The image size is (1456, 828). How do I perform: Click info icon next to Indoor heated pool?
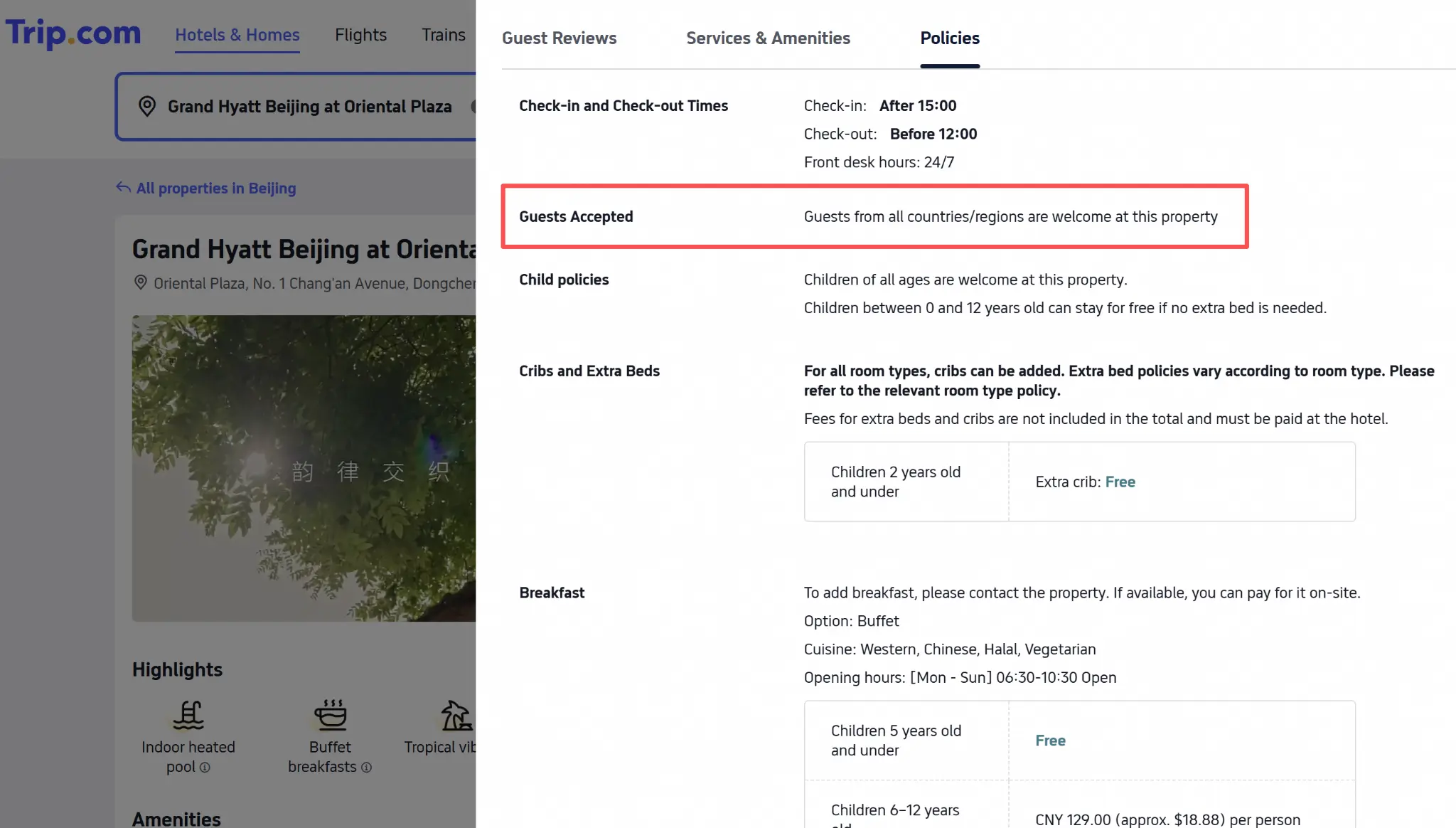(205, 768)
